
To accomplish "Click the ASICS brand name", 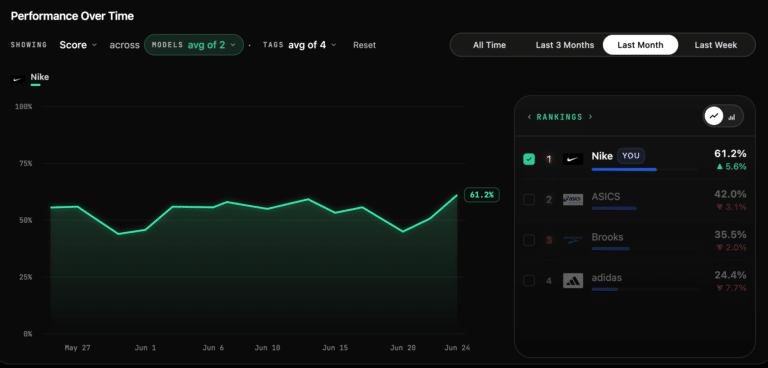I will (x=606, y=196).
